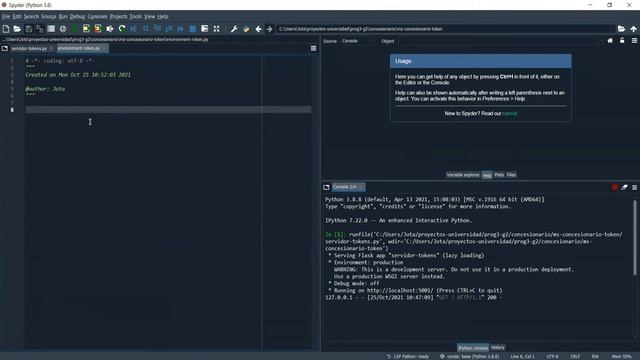The image size is (640, 360).
Task: Switch to the Files tab
Action: [x=511, y=175]
